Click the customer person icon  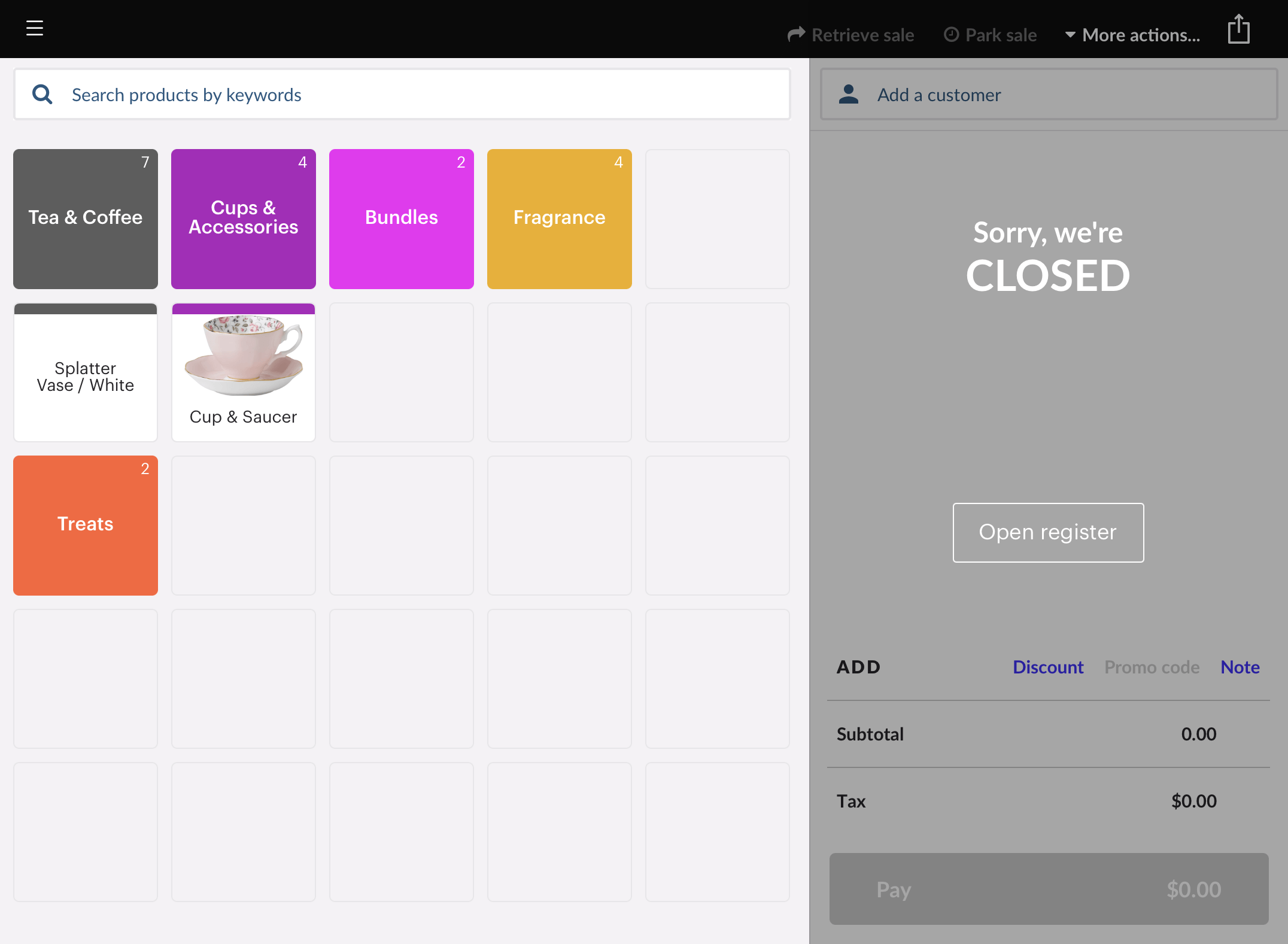tap(849, 95)
